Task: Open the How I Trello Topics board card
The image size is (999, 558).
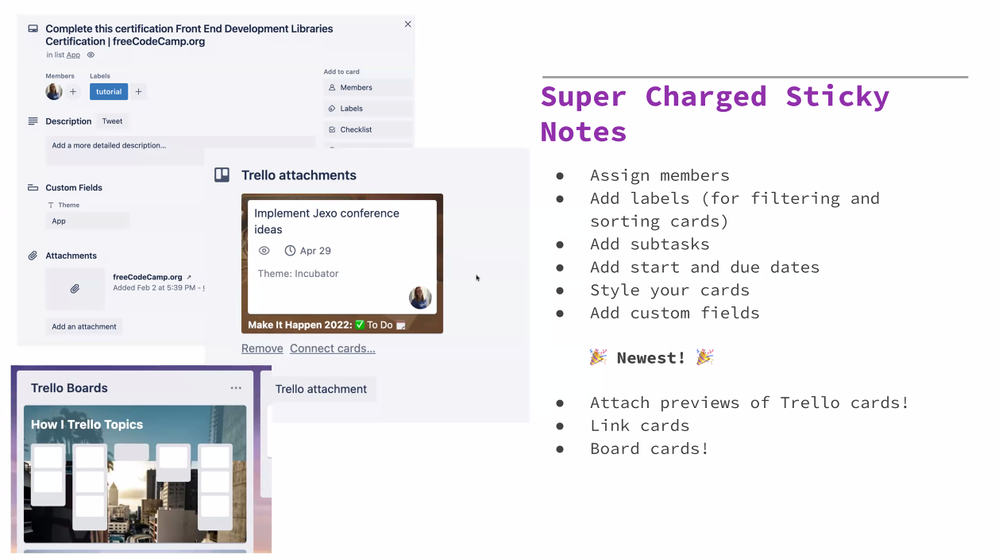Action: [135, 474]
